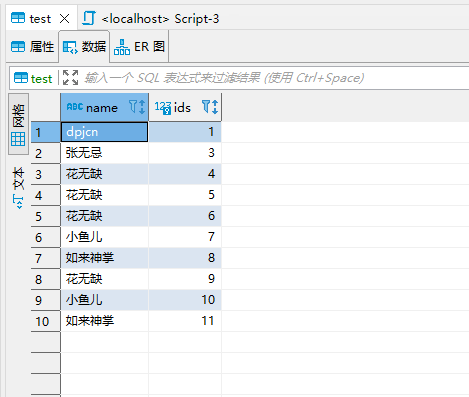Select the name column header

click(x=104, y=107)
